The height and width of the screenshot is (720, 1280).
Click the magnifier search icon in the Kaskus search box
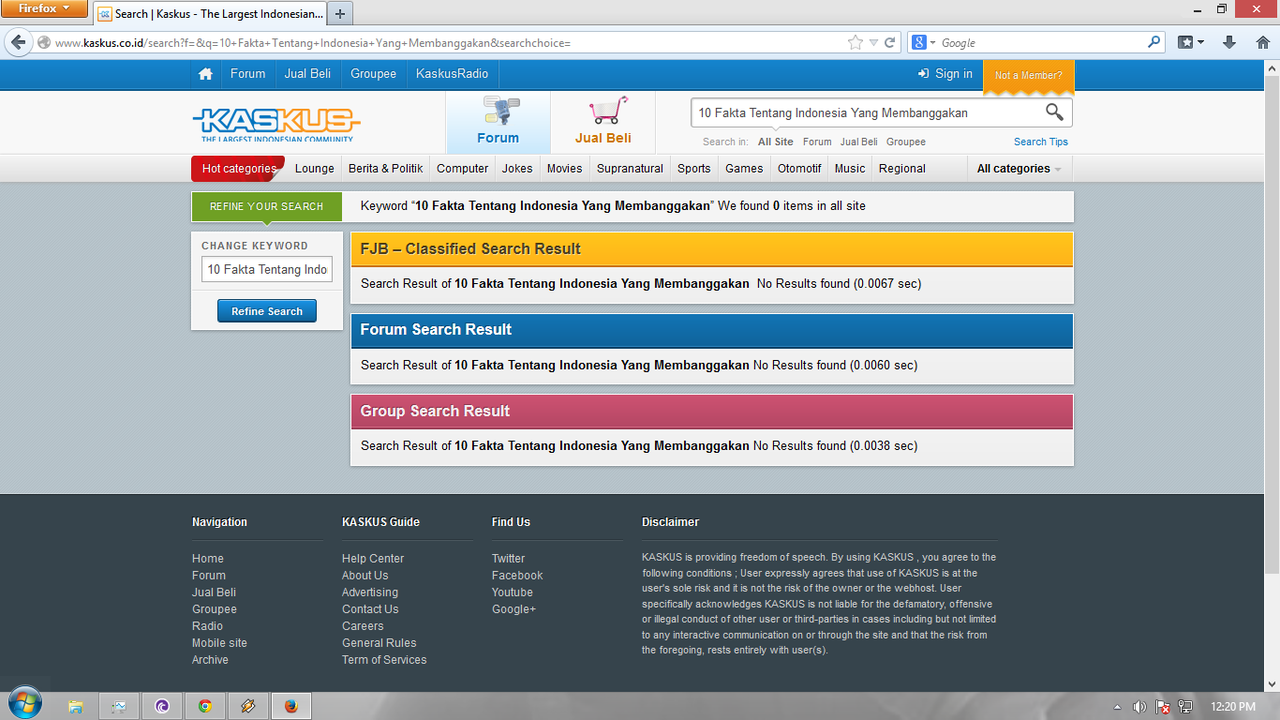tap(1055, 112)
